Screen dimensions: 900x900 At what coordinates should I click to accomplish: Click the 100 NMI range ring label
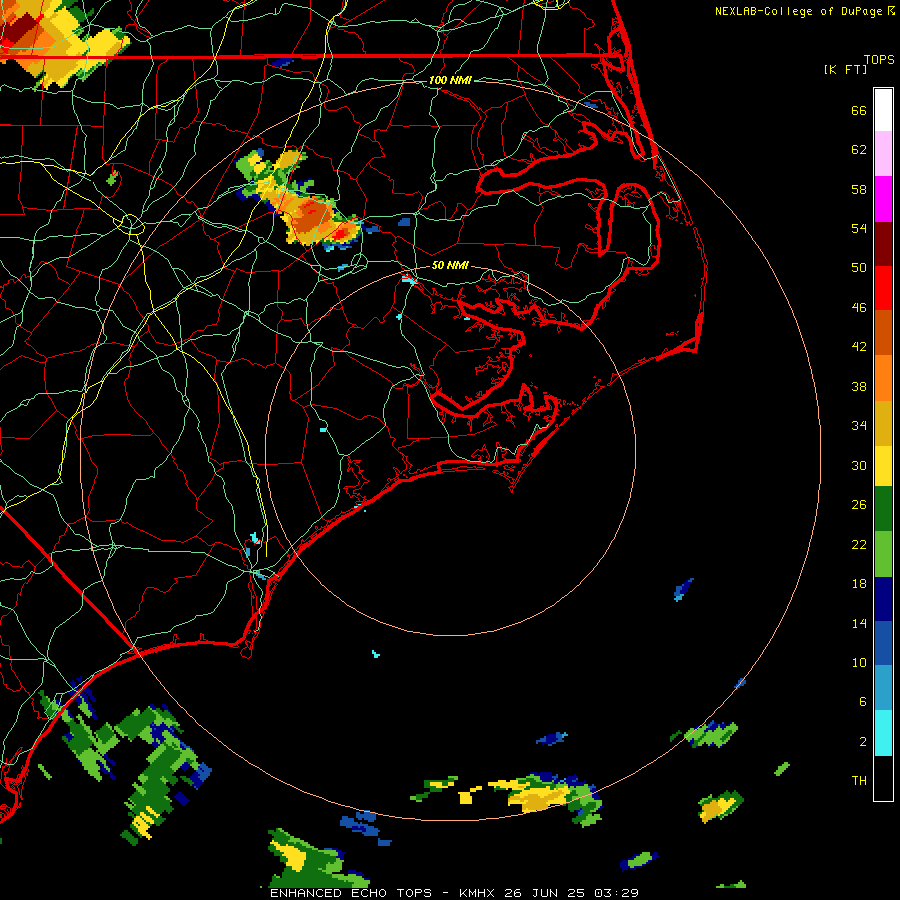[x=450, y=80]
